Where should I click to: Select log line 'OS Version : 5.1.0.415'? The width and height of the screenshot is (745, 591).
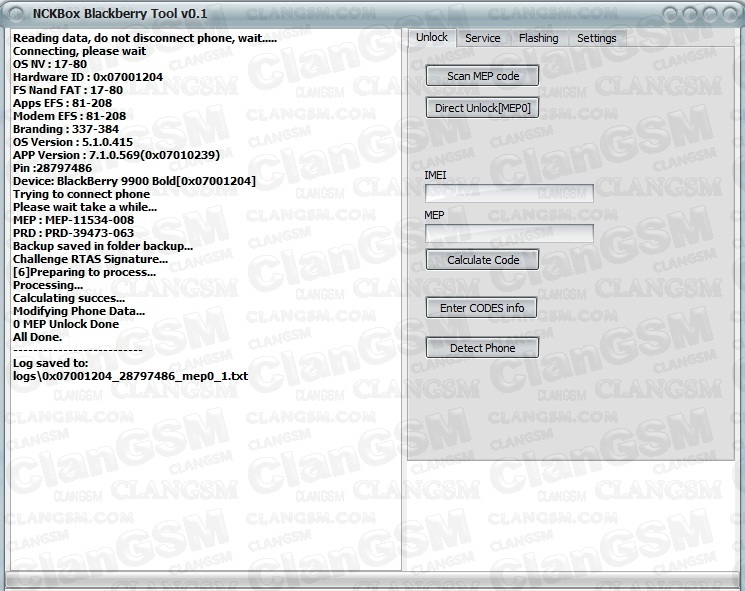coord(73,142)
